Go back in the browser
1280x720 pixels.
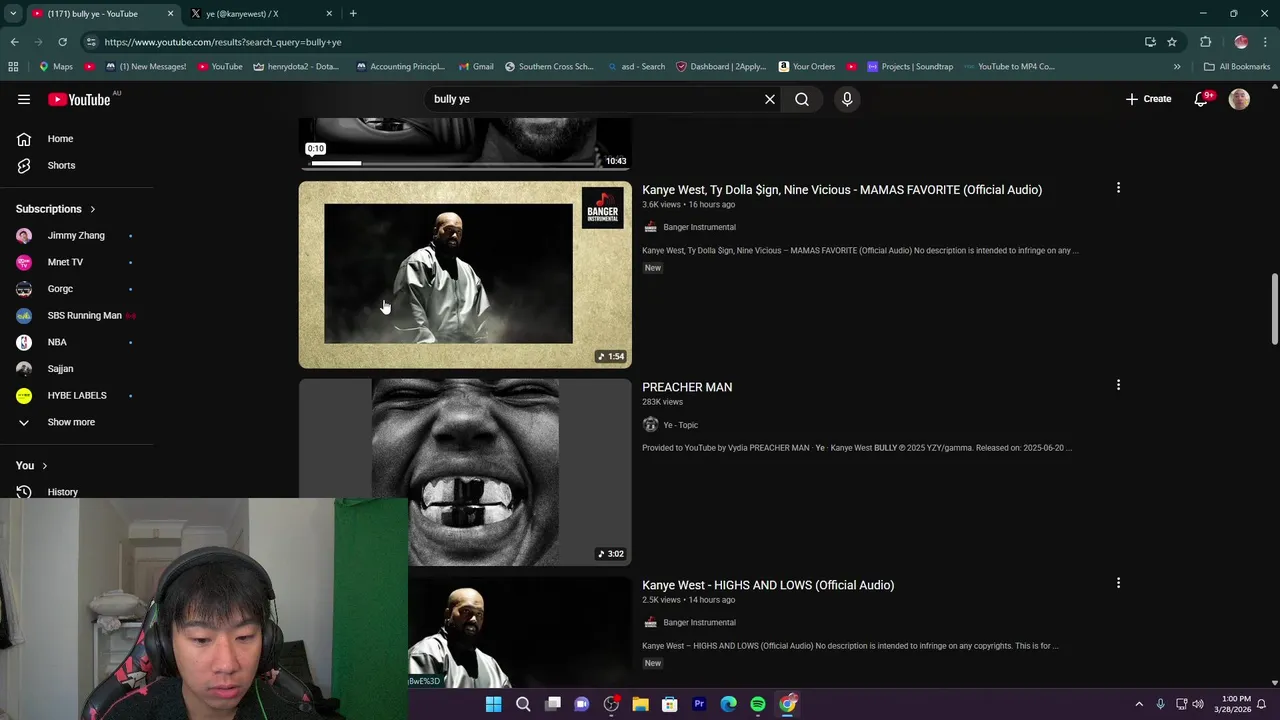[x=14, y=42]
